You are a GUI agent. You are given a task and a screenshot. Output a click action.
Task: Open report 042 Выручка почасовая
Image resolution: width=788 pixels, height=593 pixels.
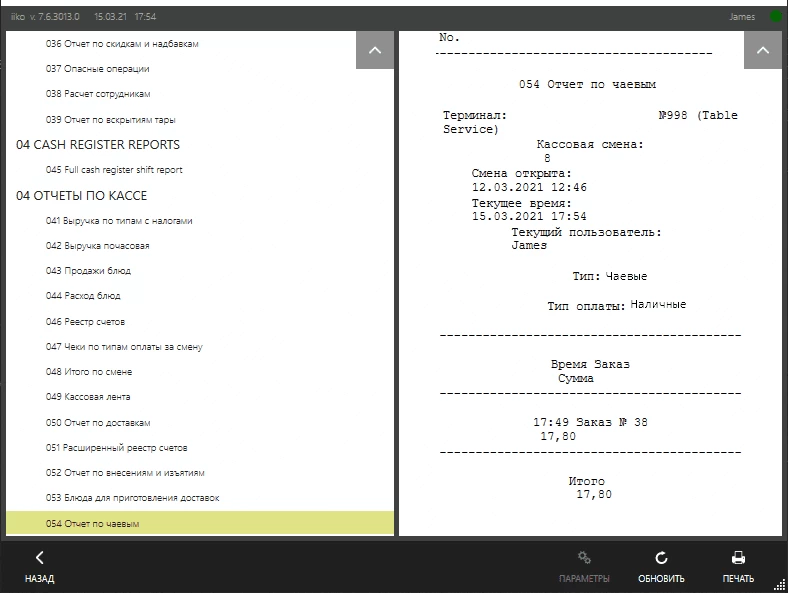coord(98,246)
